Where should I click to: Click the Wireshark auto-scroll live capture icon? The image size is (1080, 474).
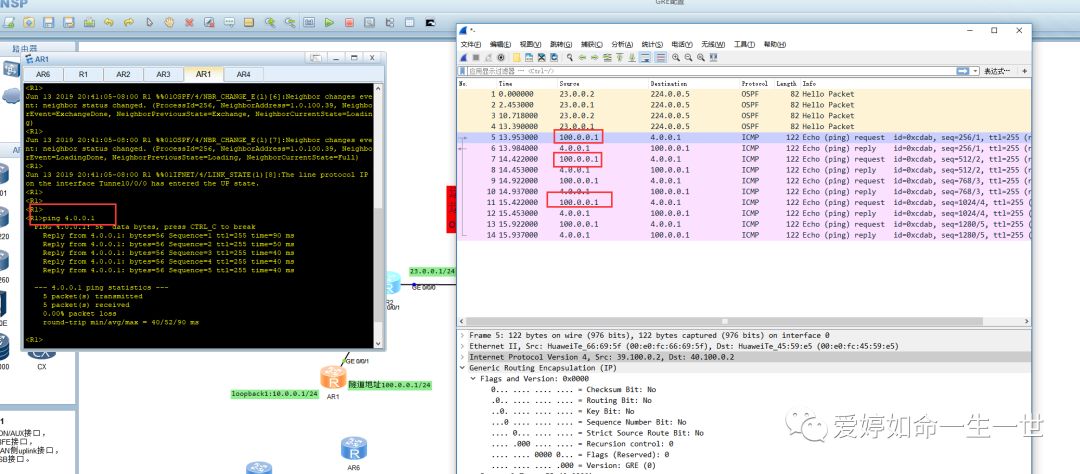pyautogui.click(x=645, y=57)
